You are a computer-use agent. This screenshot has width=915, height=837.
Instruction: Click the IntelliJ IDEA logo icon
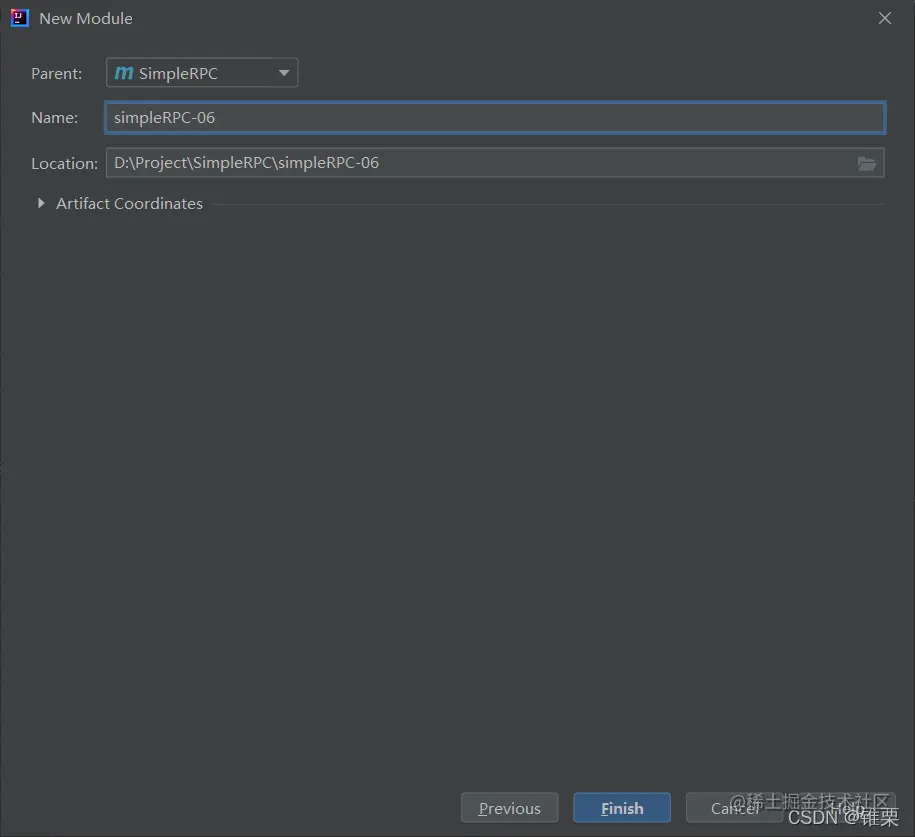[x=19, y=18]
